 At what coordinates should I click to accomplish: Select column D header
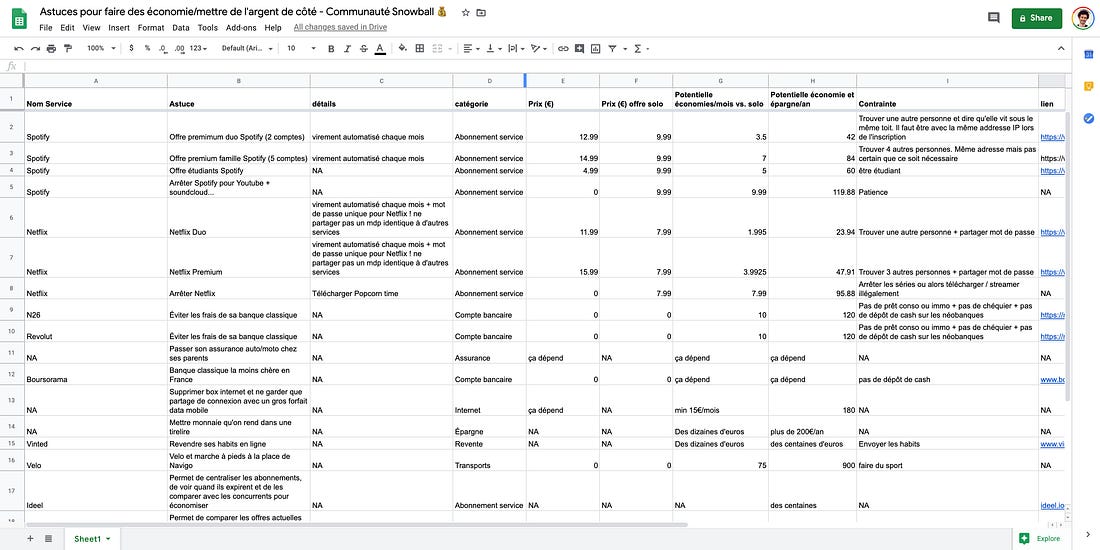[x=489, y=81]
